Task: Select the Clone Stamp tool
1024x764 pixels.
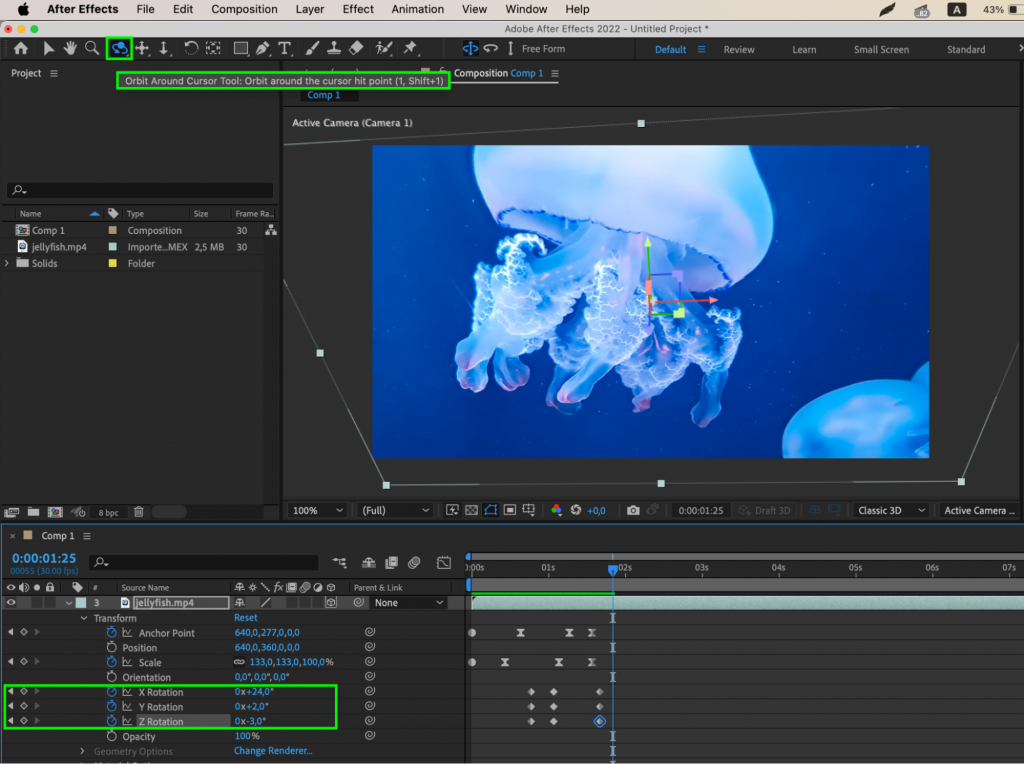Action: point(333,47)
